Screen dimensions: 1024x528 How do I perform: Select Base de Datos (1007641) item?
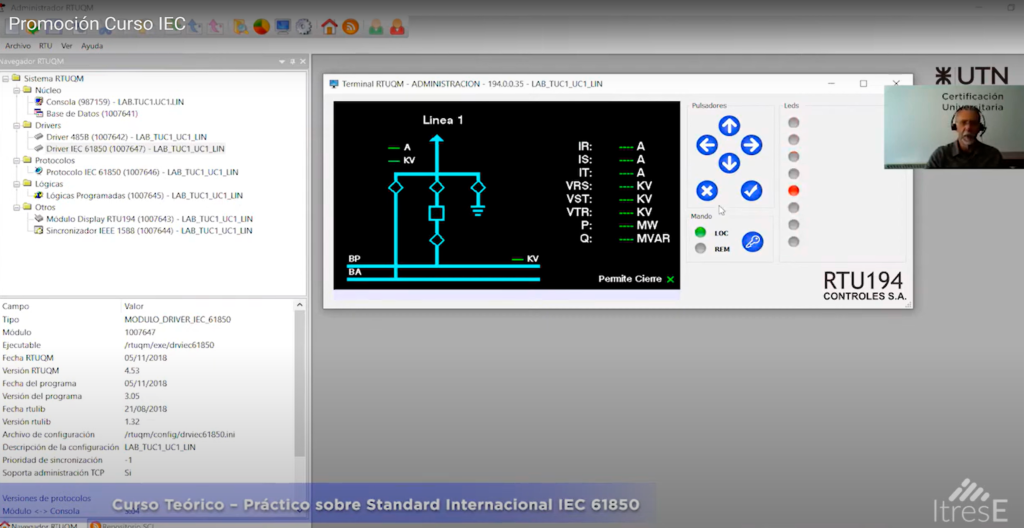point(92,114)
